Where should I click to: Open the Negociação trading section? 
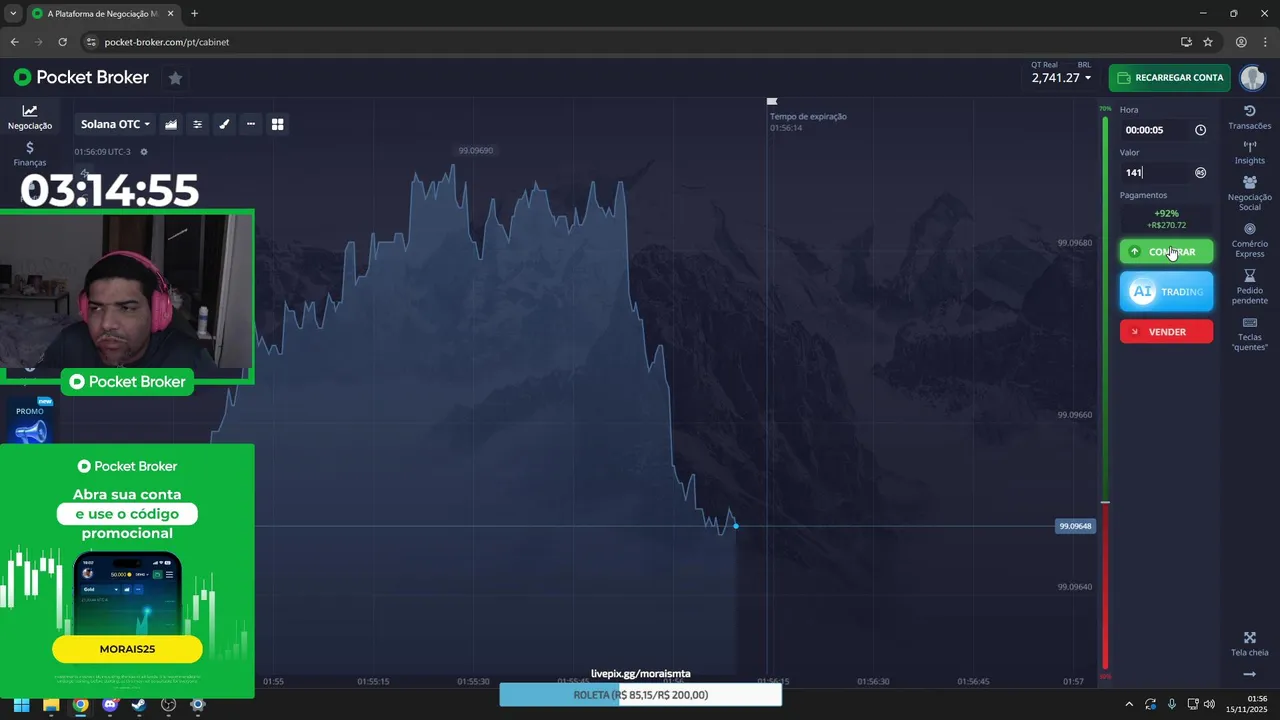tap(30, 118)
